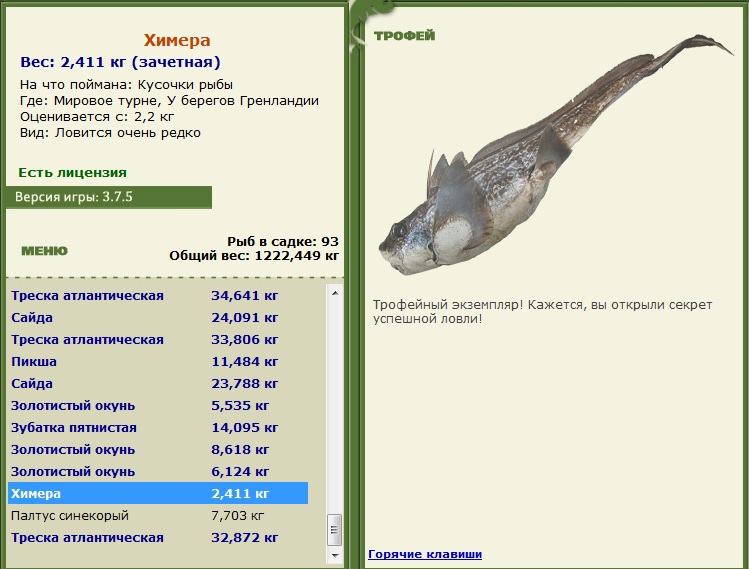This screenshot has width=749, height=569.
Task: Click the scroll down arrow of the fish list
Action: pos(335,556)
